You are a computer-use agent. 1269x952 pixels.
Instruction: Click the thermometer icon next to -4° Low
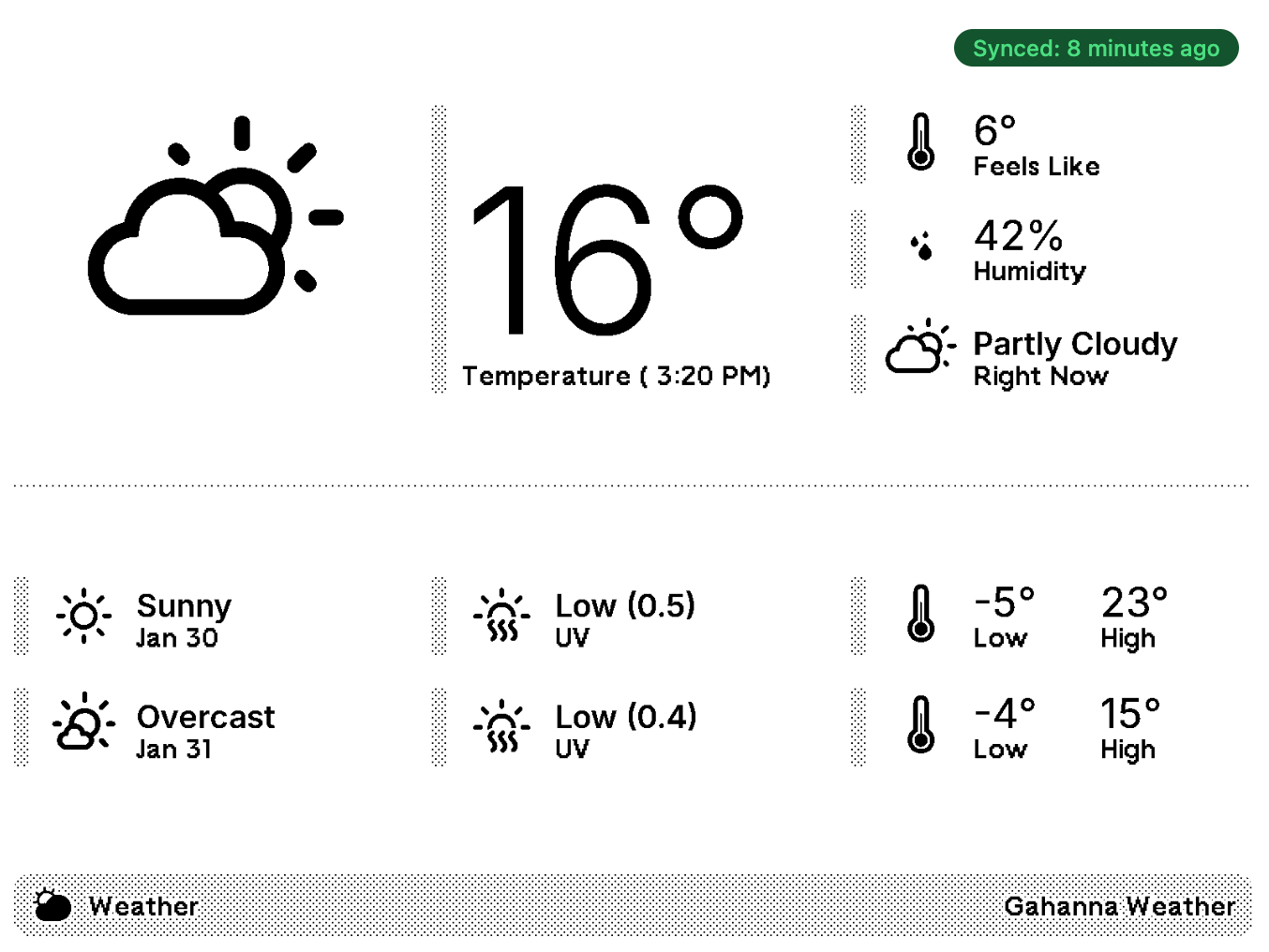click(x=920, y=724)
